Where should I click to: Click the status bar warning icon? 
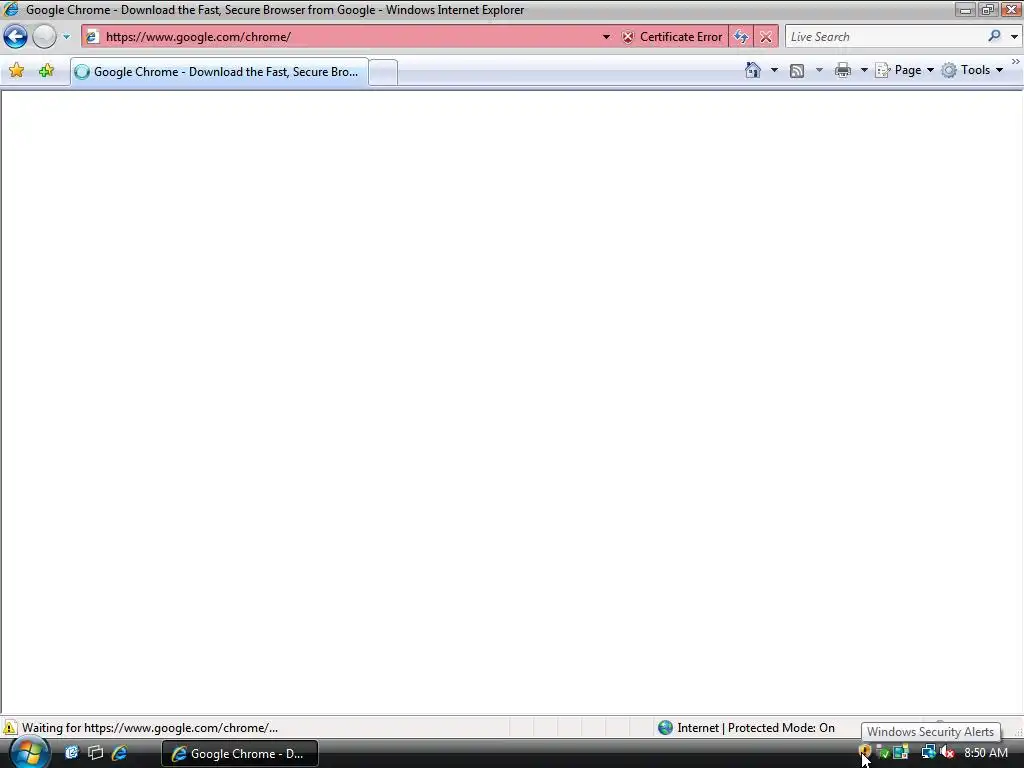(x=10, y=728)
